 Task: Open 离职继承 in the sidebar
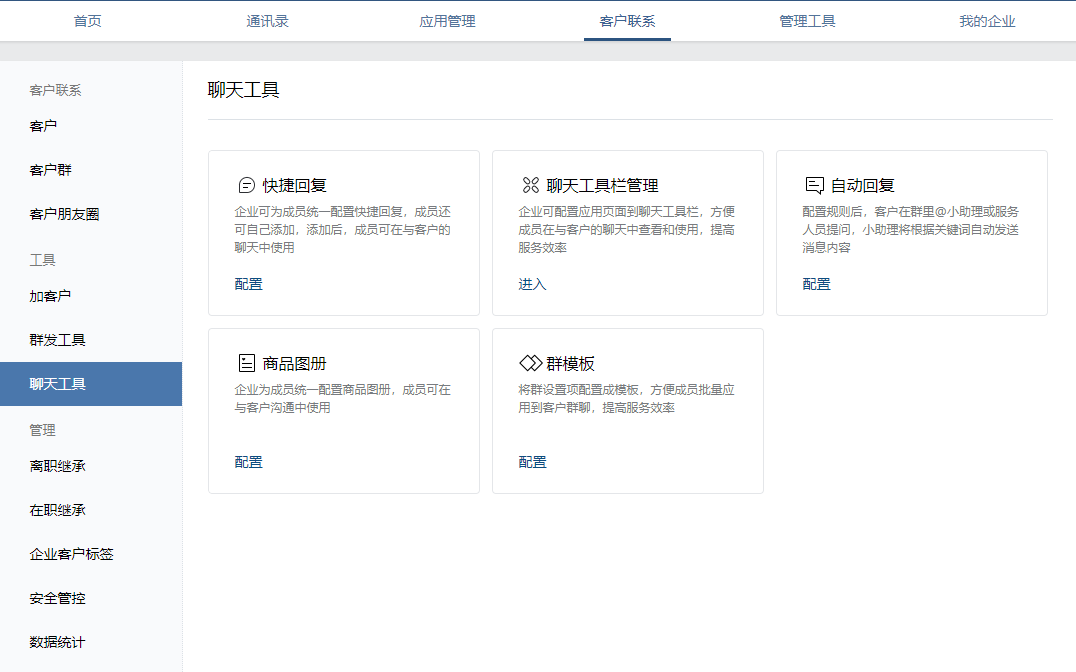58,466
